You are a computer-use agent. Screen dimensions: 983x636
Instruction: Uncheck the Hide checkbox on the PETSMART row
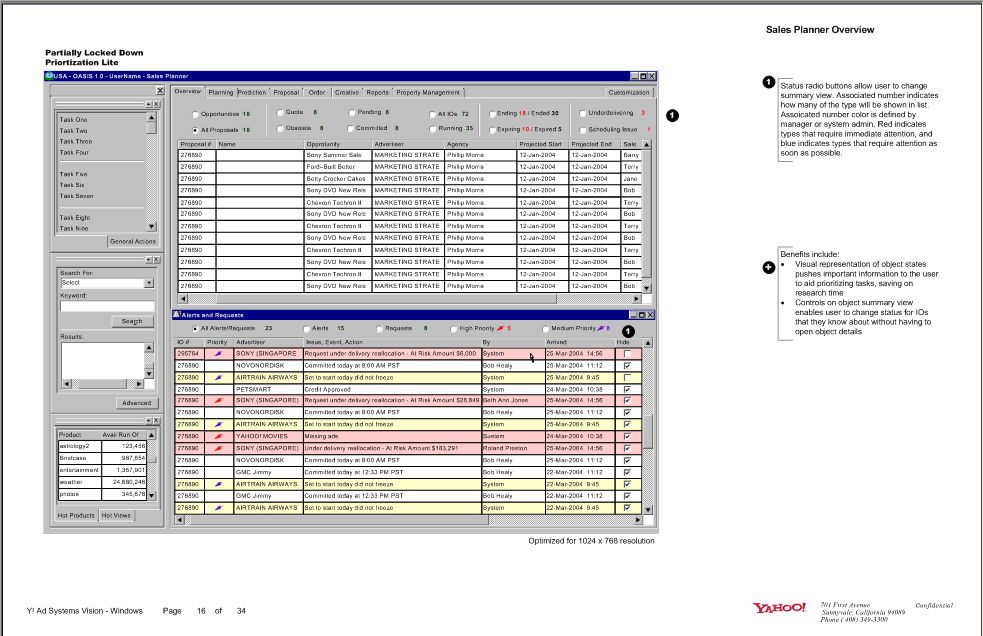tap(627, 388)
